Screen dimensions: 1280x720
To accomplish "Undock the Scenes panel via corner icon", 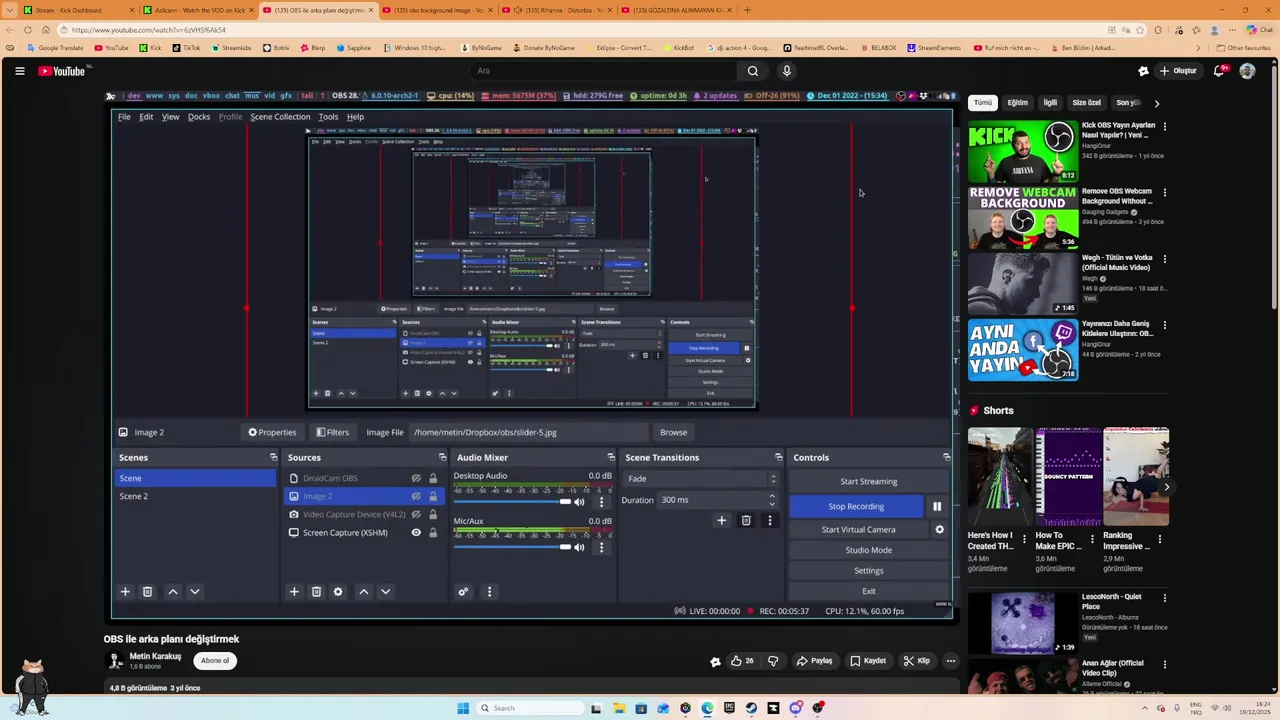I will coord(273,458).
